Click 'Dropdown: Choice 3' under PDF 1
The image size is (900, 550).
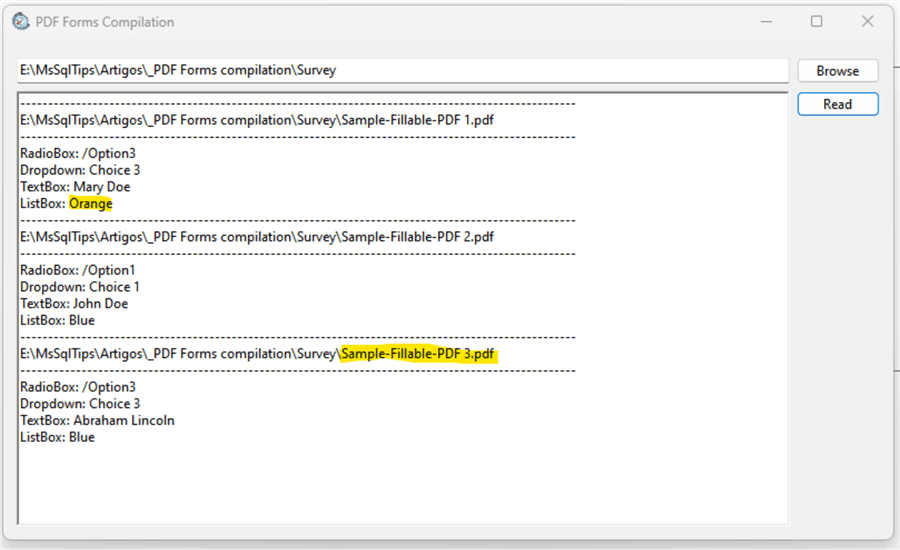80,170
